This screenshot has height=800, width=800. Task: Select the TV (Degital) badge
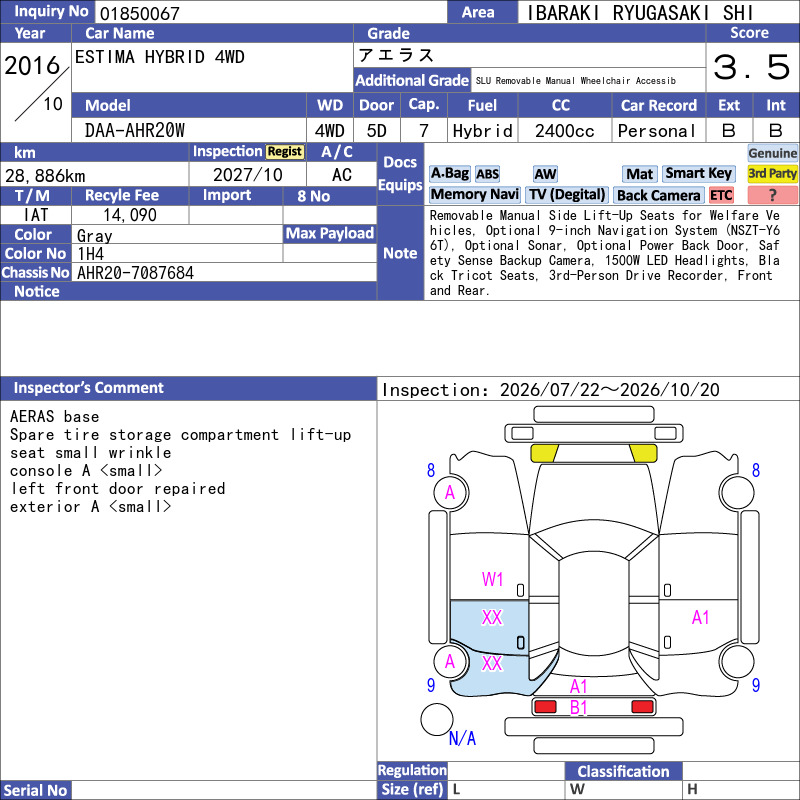(567, 194)
